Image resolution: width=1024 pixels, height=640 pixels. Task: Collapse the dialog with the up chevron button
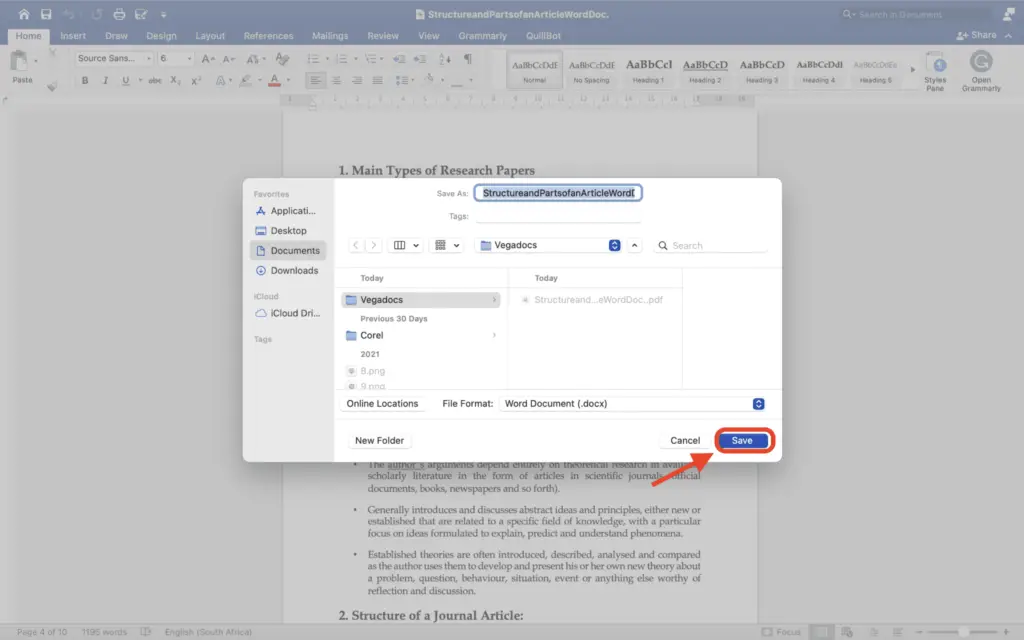pos(634,245)
